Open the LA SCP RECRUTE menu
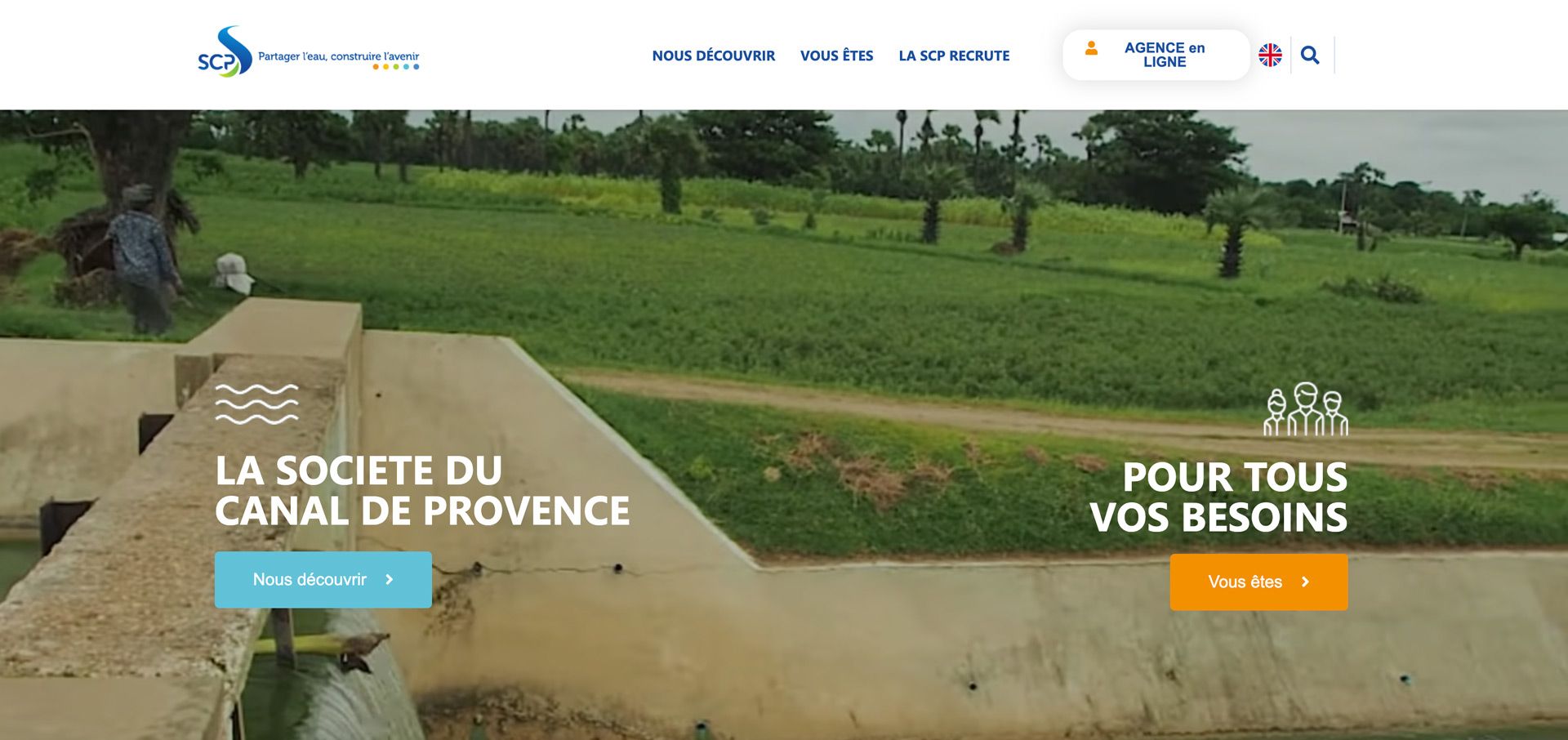 click(x=954, y=56)
